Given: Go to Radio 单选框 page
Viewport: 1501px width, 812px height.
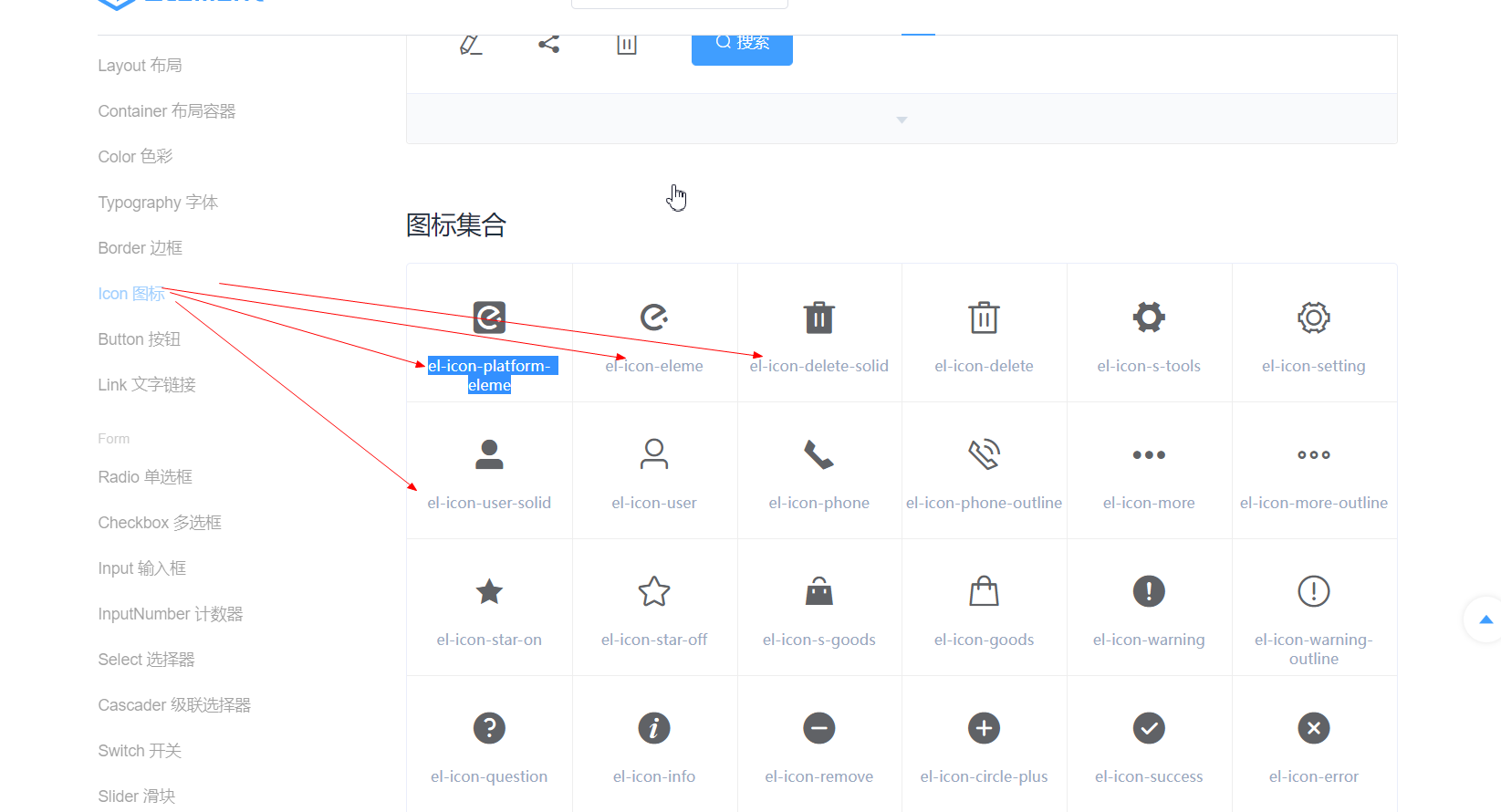Looking at the screenshot, I should [x=145, y=477].
